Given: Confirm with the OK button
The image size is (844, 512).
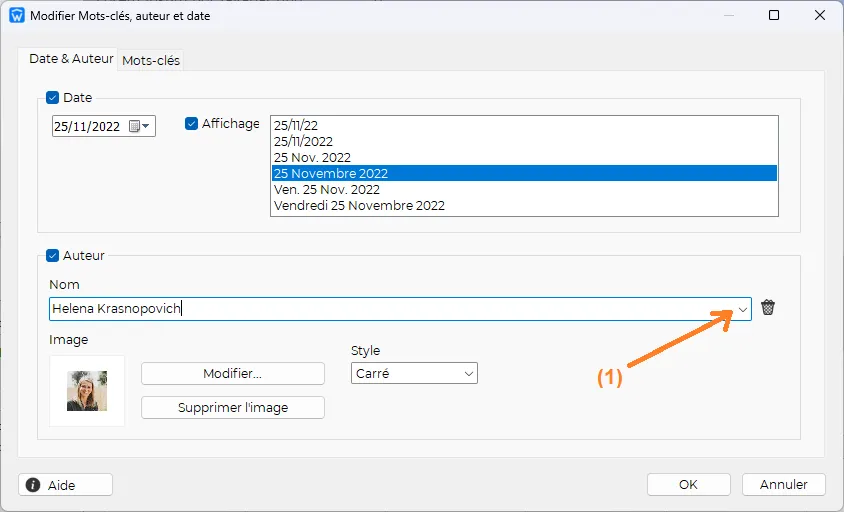Looking at the screenshot, I should pos(688,485).
